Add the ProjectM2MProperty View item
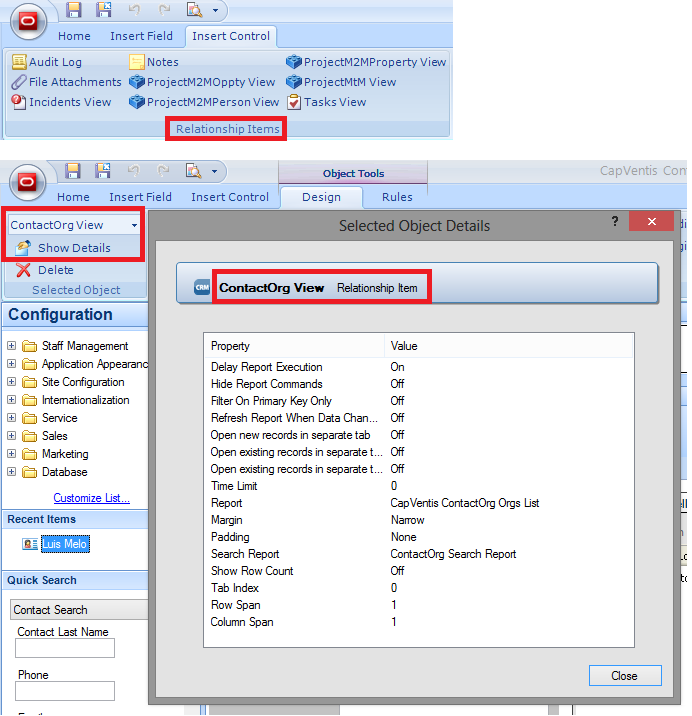Viewport: 692px width, 716px height. pyautogui.click(x=366, y=62)
